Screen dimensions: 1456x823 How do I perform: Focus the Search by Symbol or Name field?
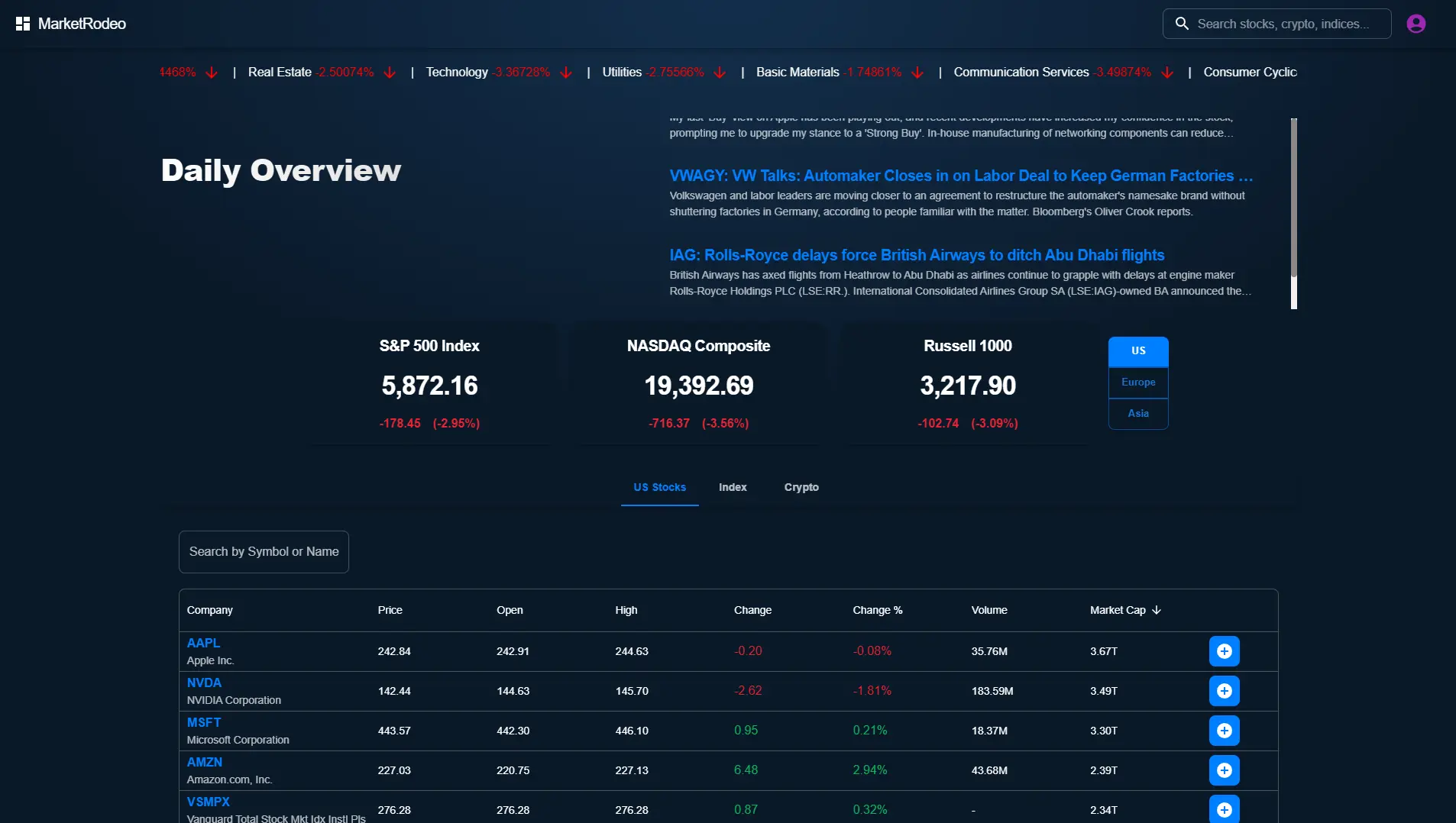(x=264, y=552)
